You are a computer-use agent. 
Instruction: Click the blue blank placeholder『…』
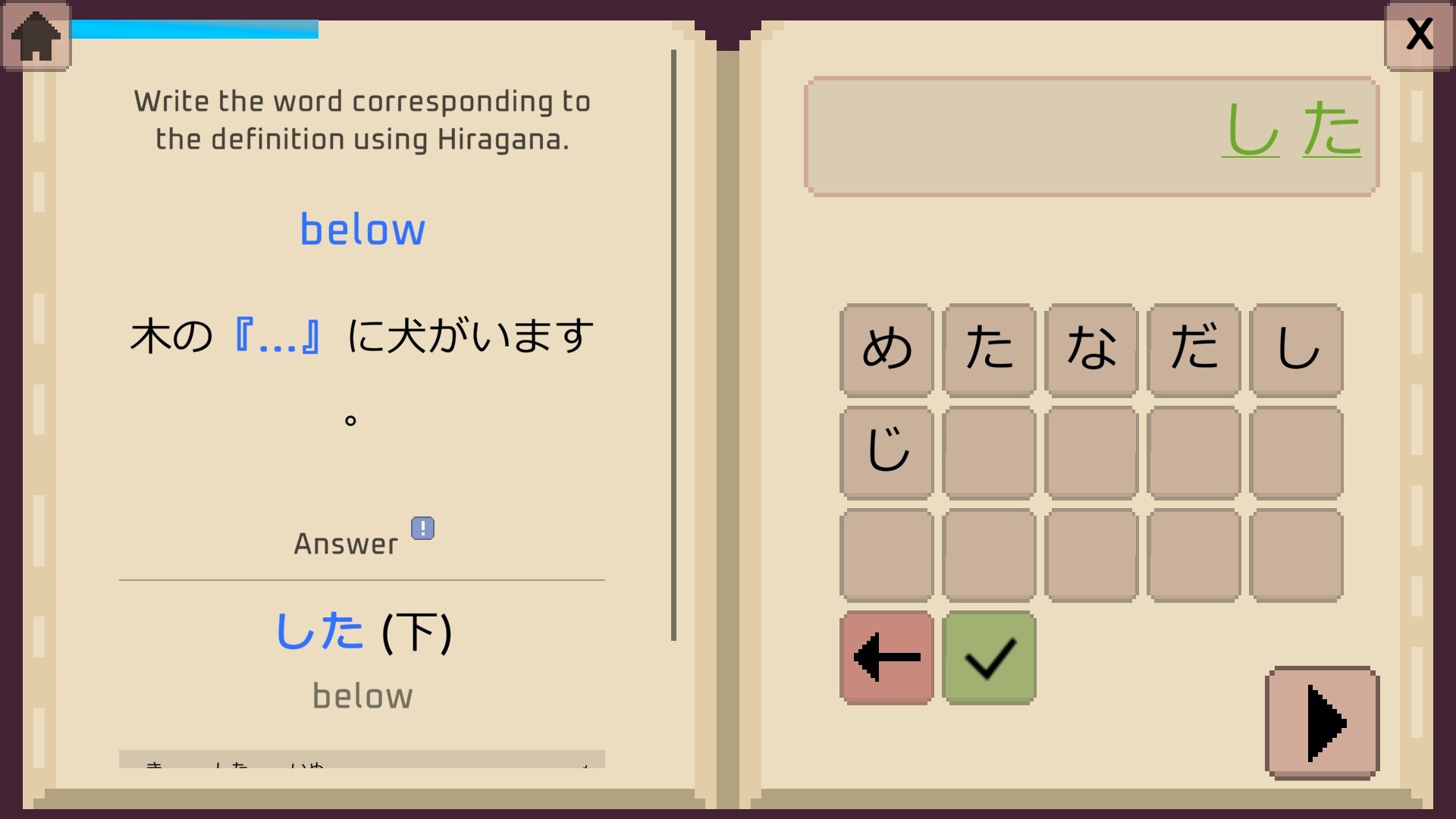[x=278, y=337]
